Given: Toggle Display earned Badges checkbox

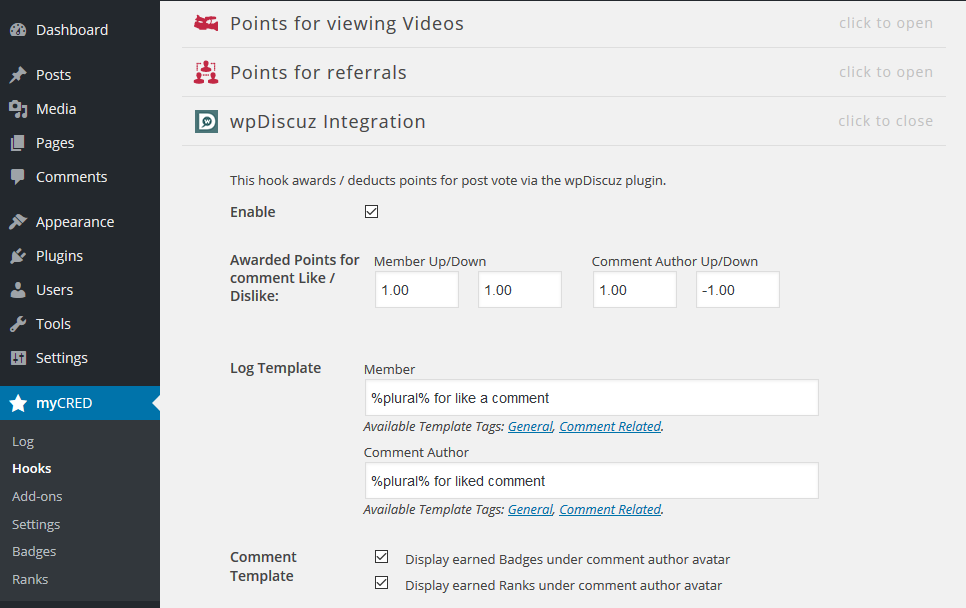Looking at the screenshot, I should pyautogui.click(x=381, y=558).
